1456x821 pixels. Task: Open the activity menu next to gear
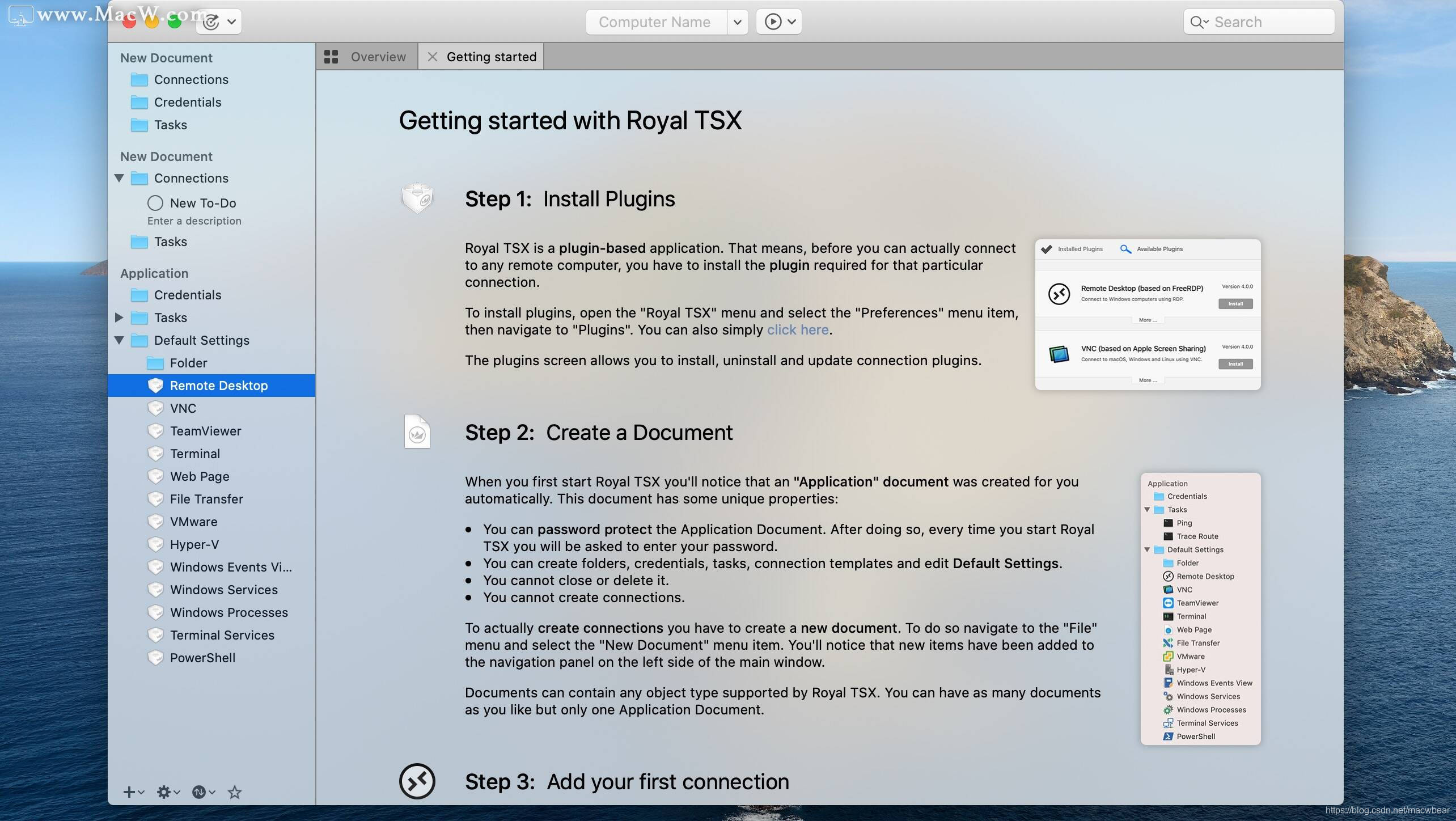tap(203, 792)
